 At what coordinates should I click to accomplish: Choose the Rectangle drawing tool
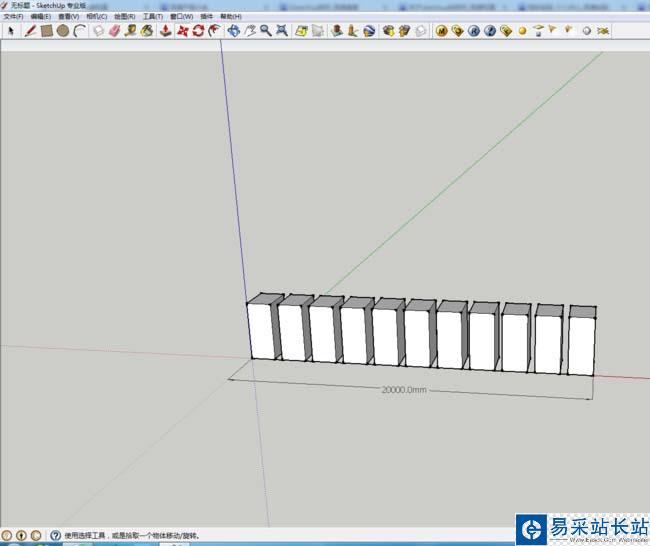46,31
